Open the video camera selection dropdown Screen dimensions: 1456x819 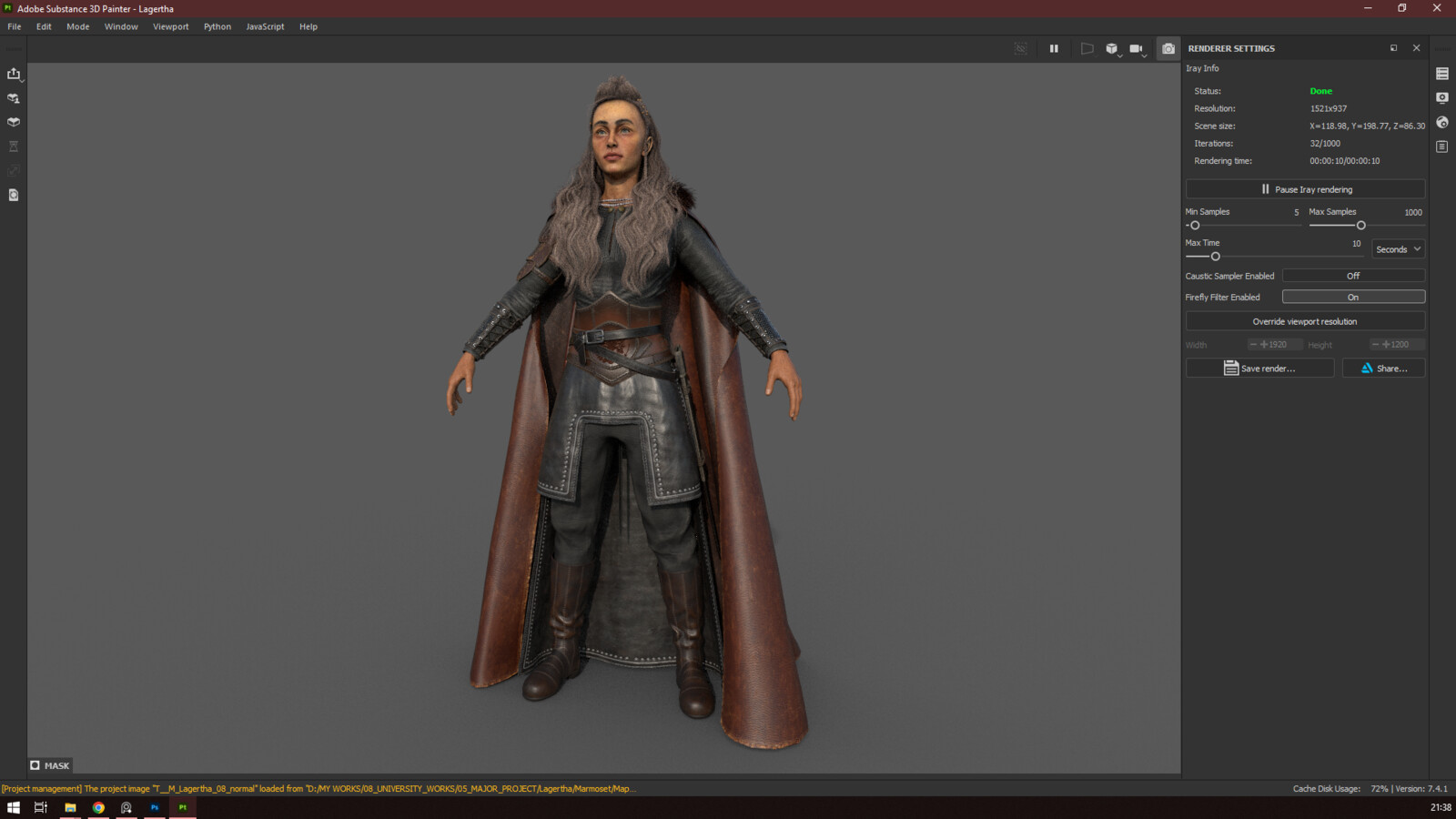pos(1137,48)
